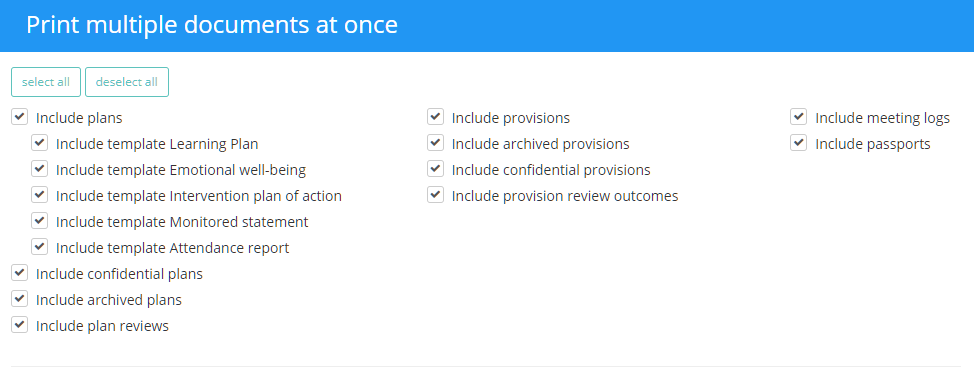Uncheck Include plan reviews
The height and width of the screenshot is (373, 974).
(x=20, y=325)
